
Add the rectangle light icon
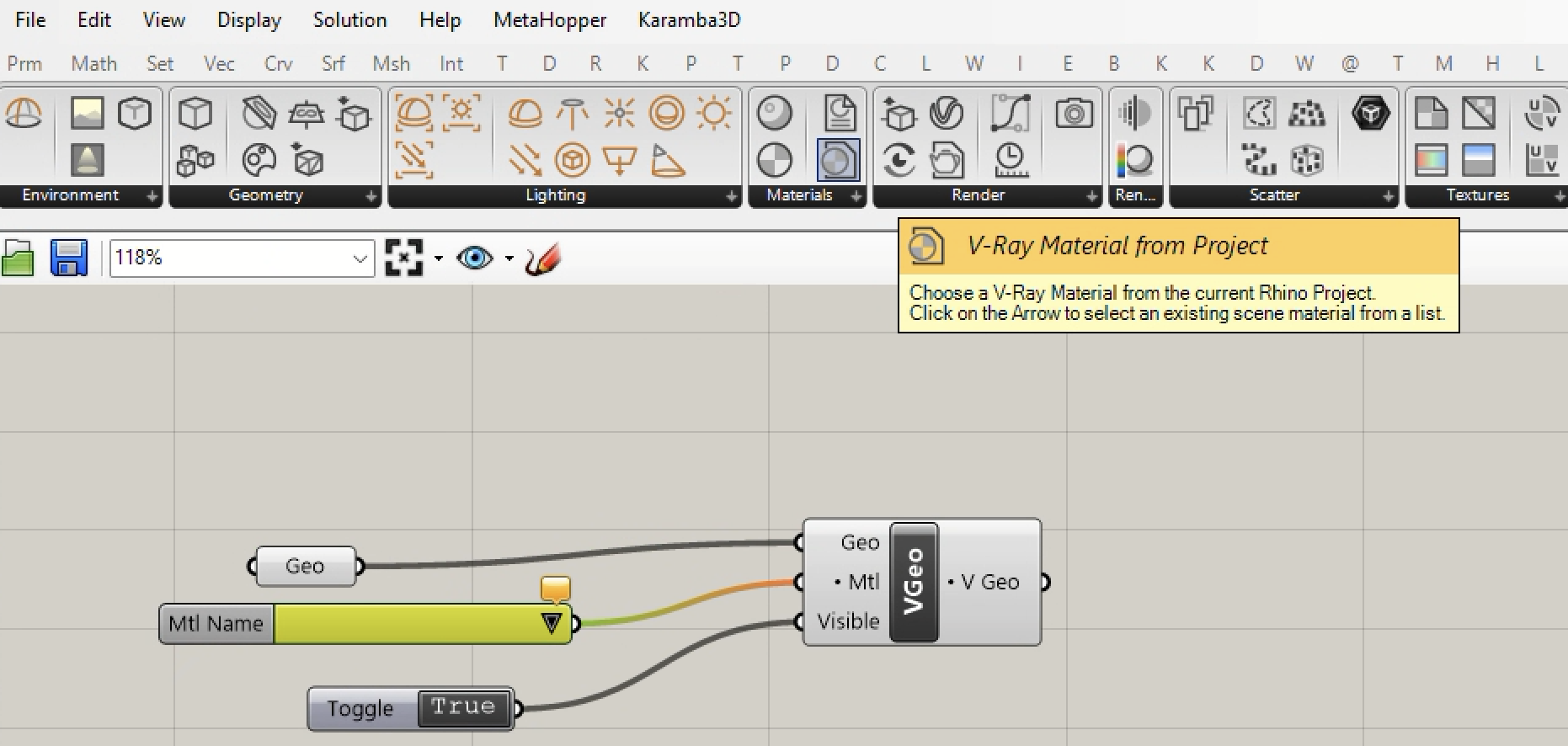[x=620, y=159]
